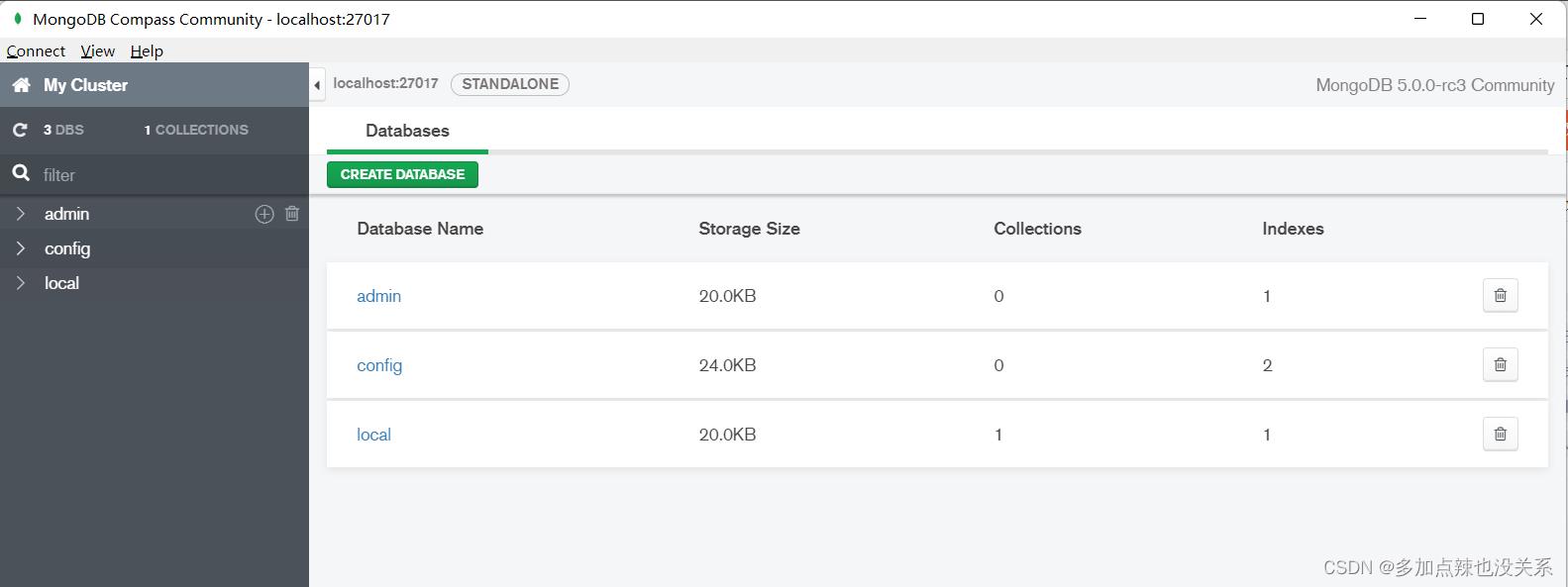The height and width of the screenshot is (587, 1568).
Task: Switch to the Databases tab
Action: point(407,131)
